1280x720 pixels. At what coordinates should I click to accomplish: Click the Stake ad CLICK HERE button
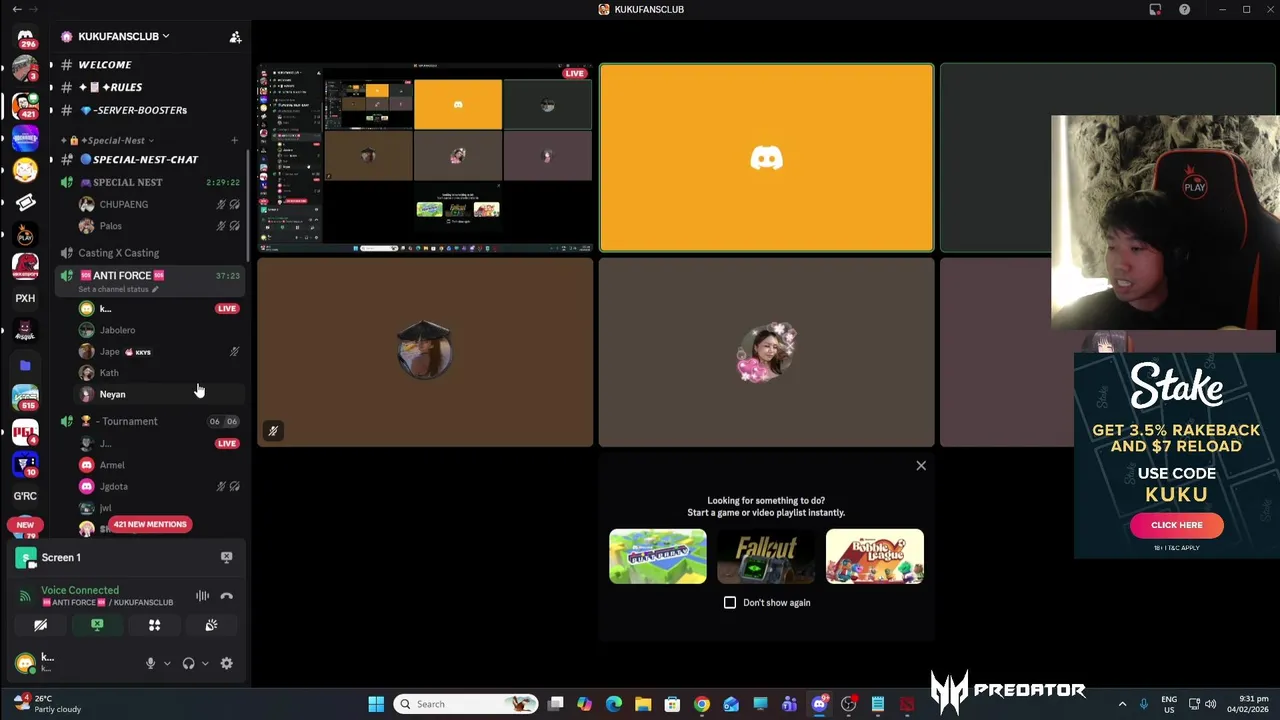1176,525
